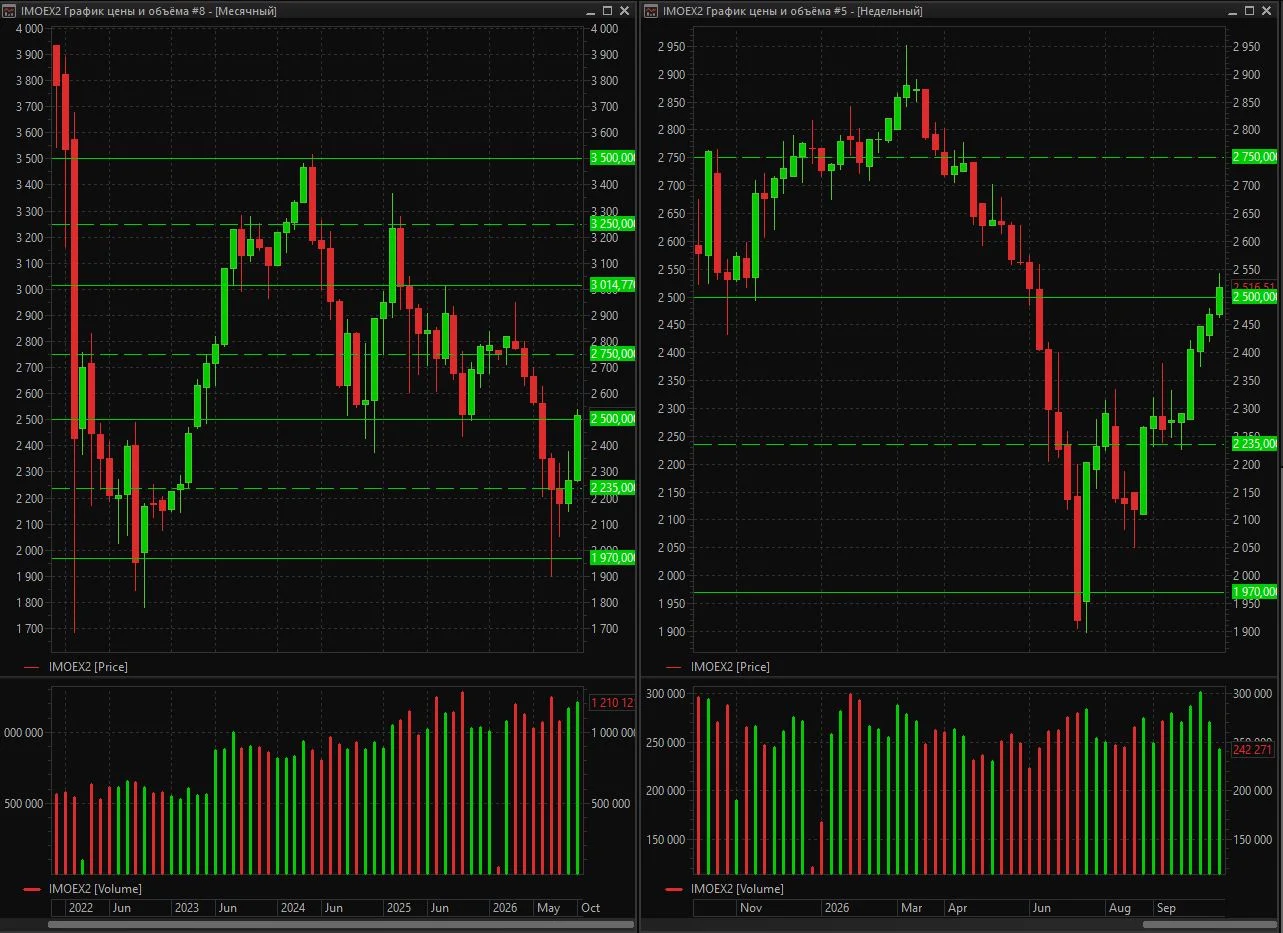1283x933 pixels.
Task: Click the 2024 label on monthly time axis
Action: click(x=293, y=908)
